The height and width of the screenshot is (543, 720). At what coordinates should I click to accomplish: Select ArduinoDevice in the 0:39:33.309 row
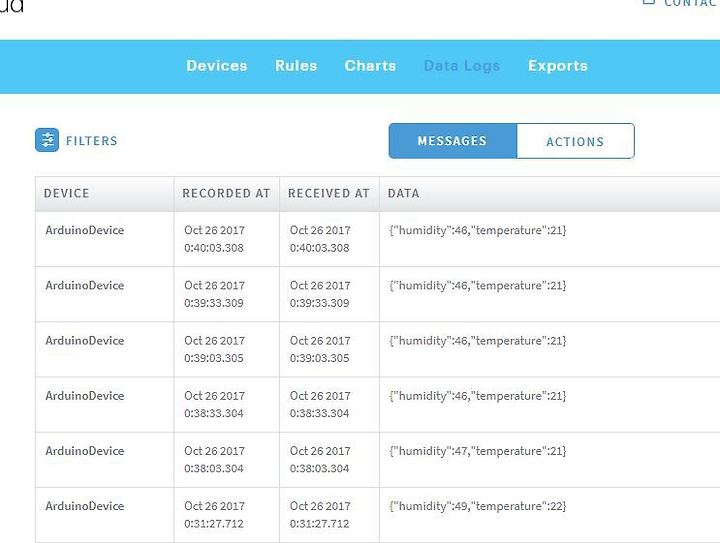click(x=84, y=285)
